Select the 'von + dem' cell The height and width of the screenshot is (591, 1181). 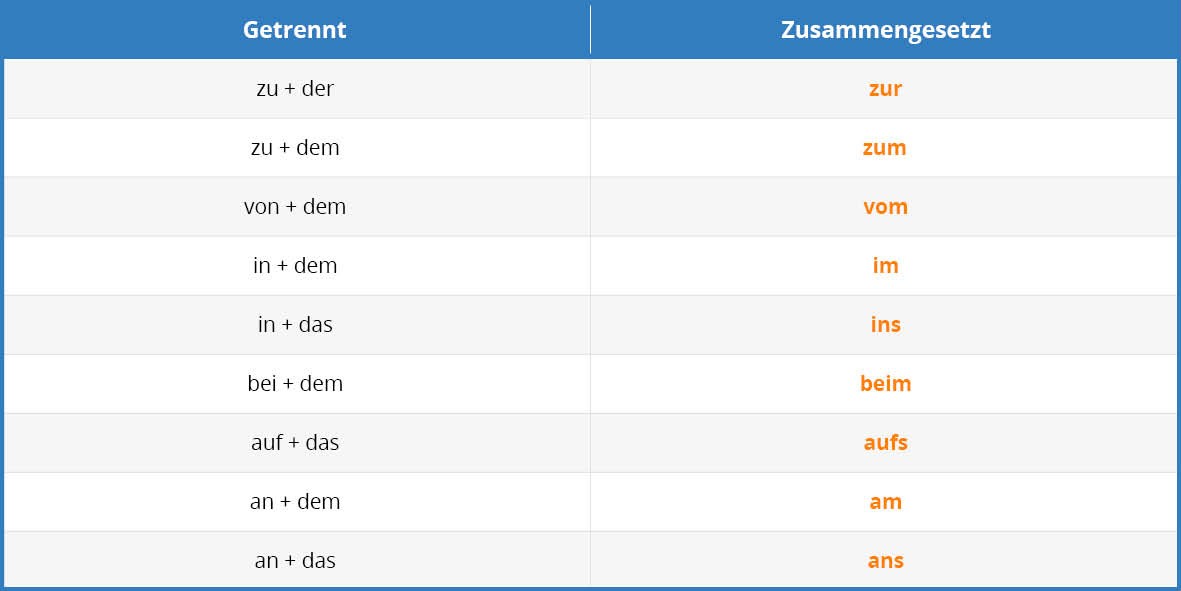294,206
